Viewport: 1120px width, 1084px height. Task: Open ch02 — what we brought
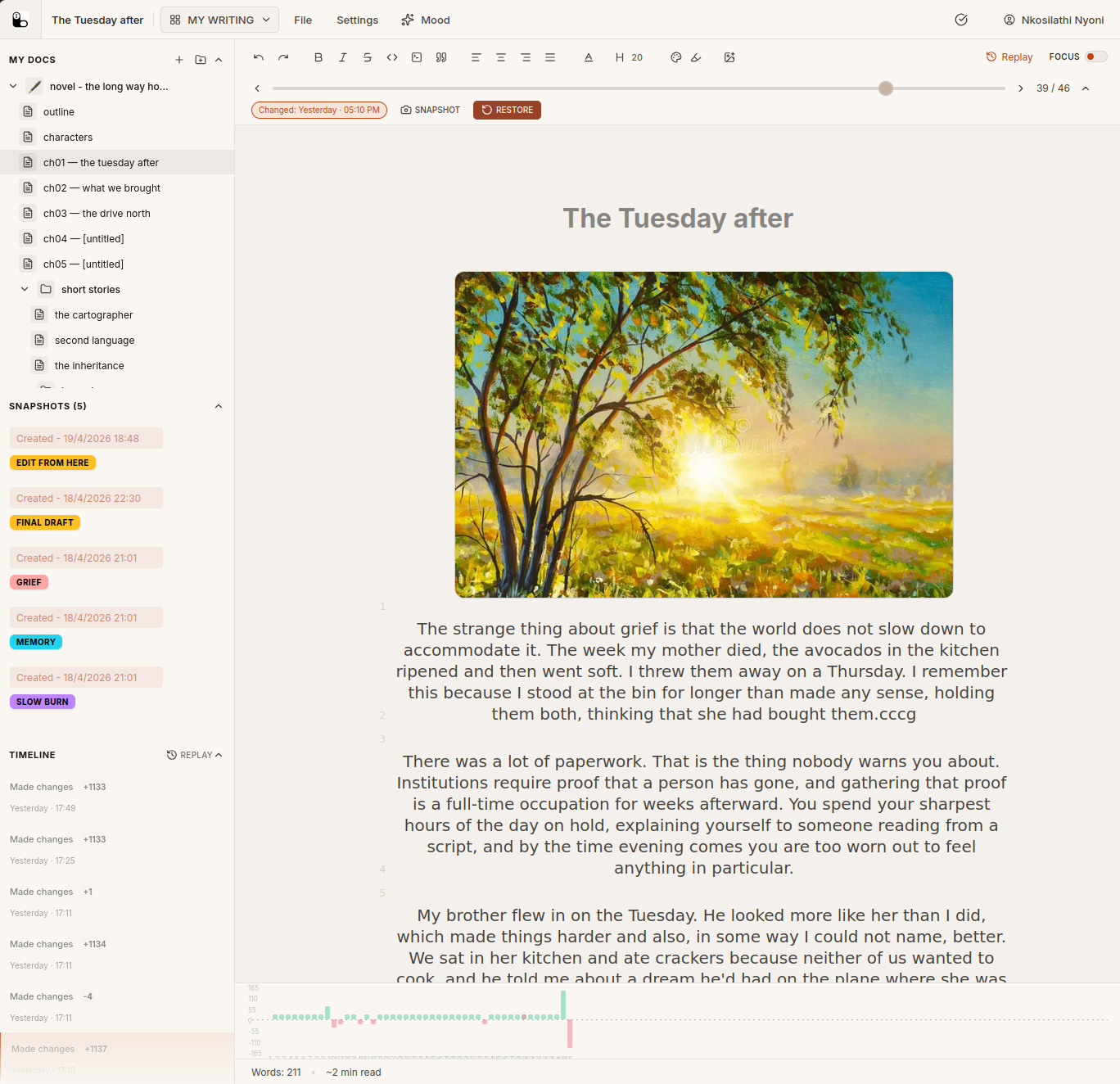point(117,187)
